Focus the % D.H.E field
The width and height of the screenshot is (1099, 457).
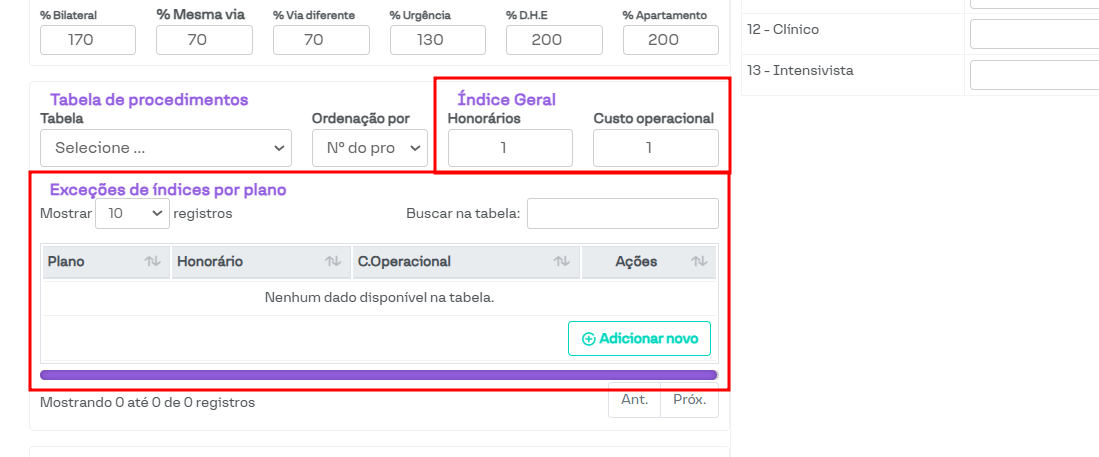554,40
